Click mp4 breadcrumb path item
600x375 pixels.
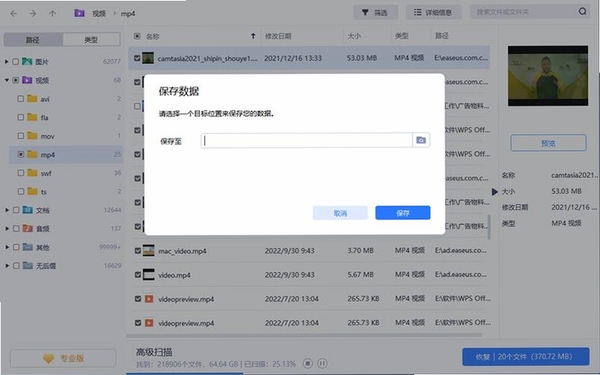coord(128,14)
